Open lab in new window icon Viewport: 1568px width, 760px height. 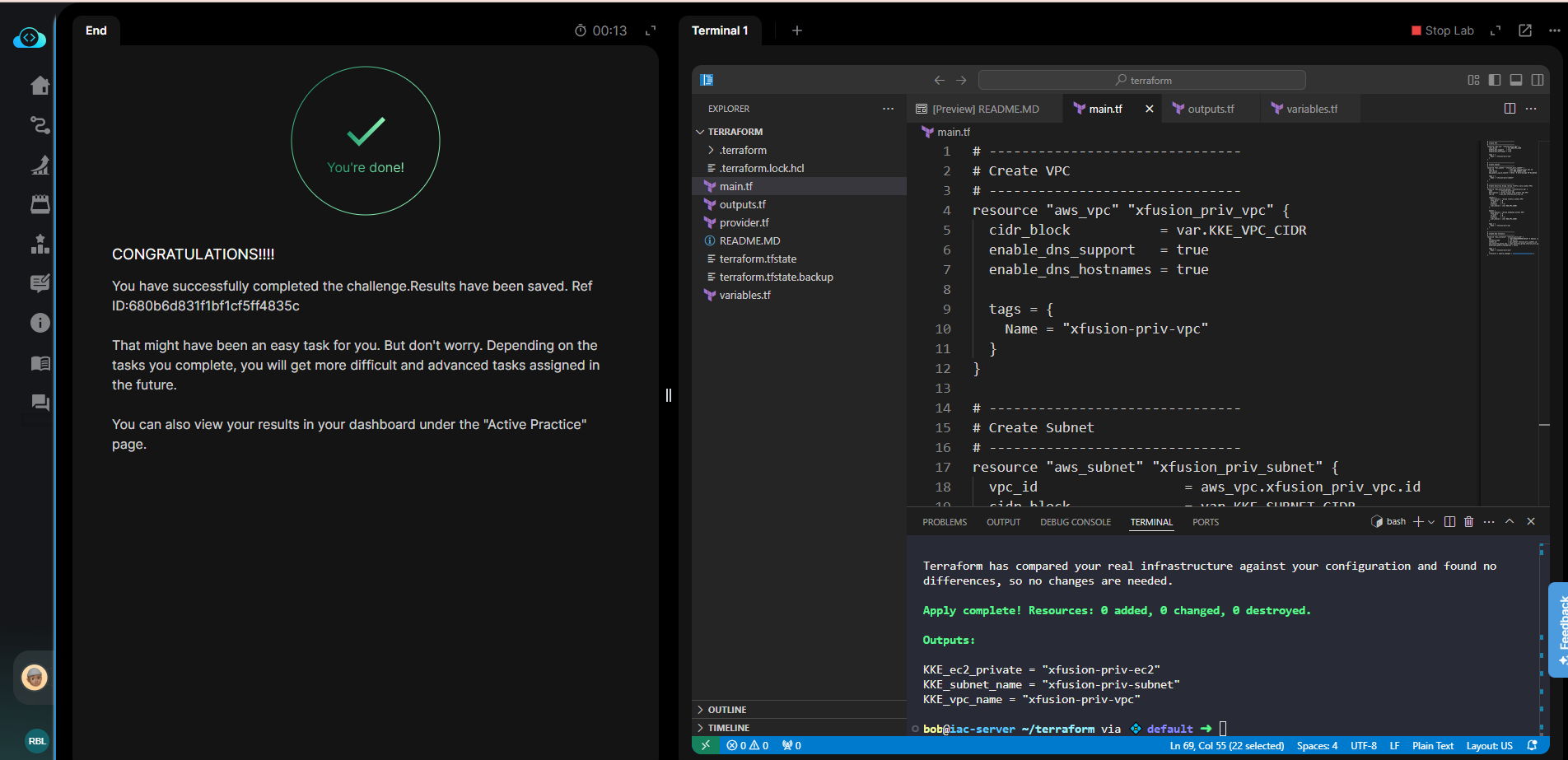tap(1525, 30)
